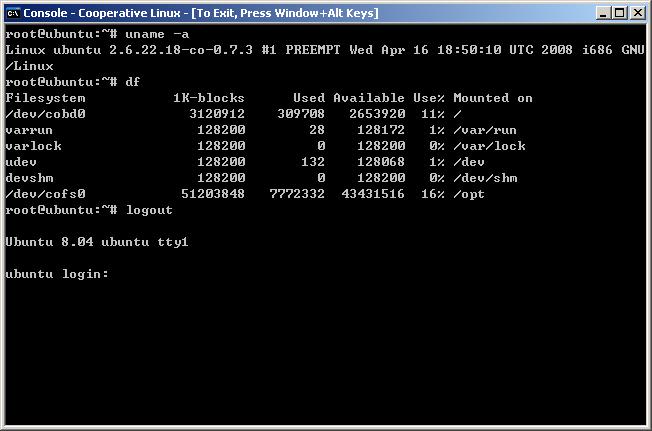
Task: Click the 'Filesystem' column header
Action: tap(45, 99)
